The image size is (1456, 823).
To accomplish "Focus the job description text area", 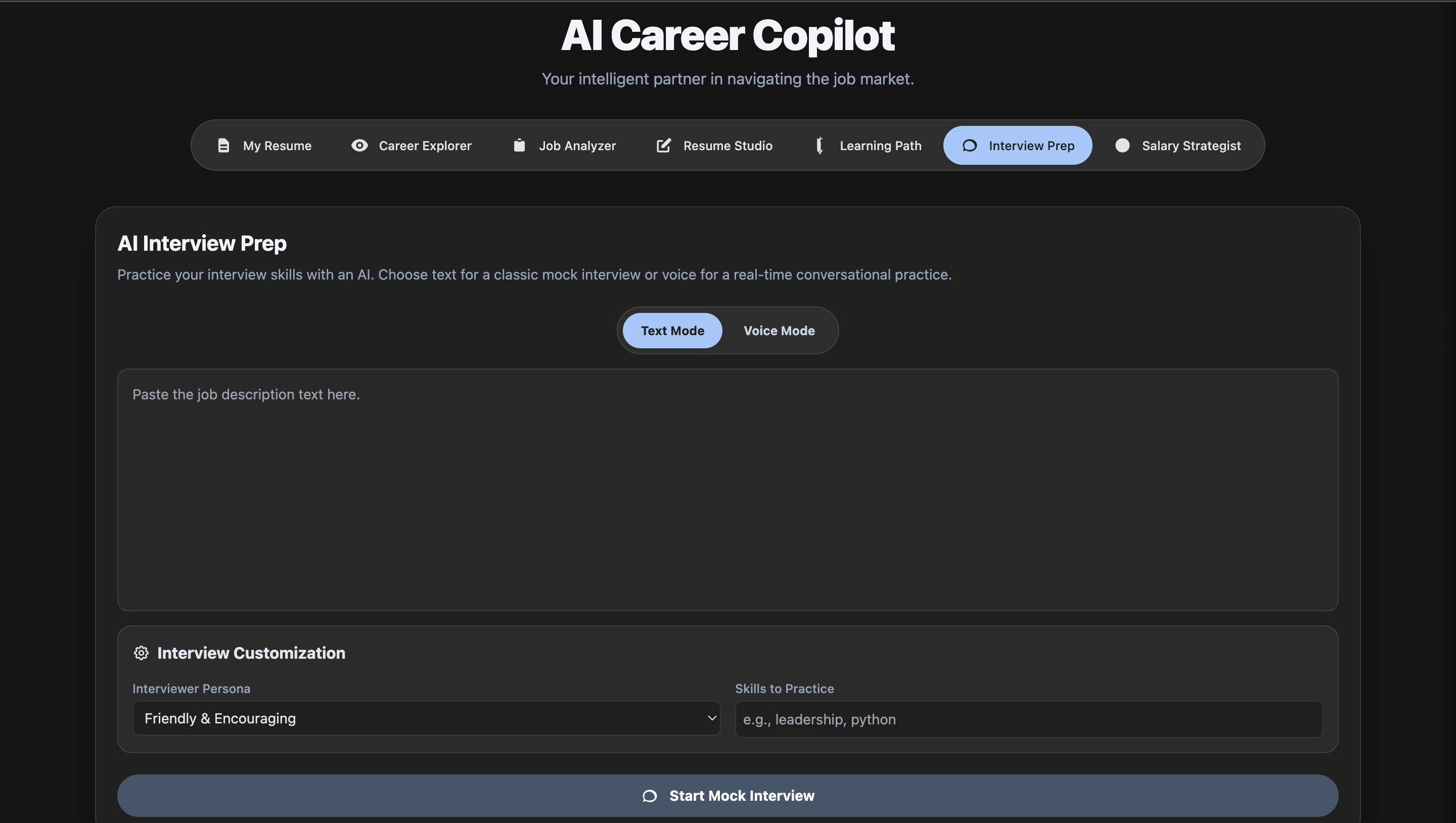I will click(727, 489).
